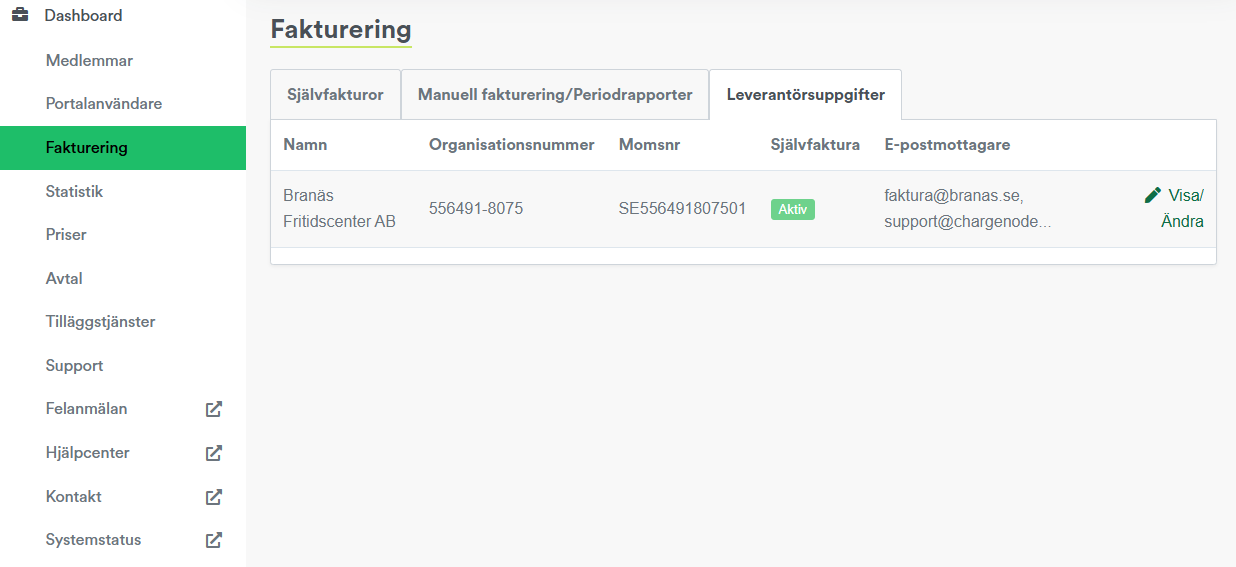This screenshot has width=1236, height=567.
Task: Open Manuell fakturering/Periodrapporter tab
Action: pyautogui.click(x=555, y=95)
